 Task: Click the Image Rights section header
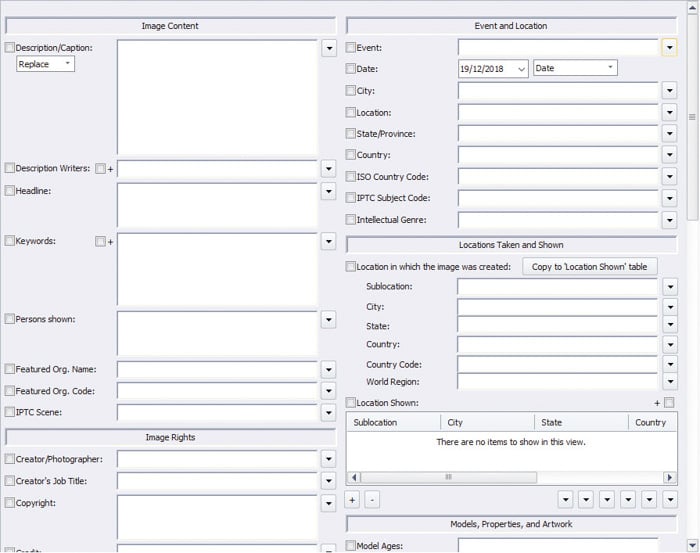point(170,437)
